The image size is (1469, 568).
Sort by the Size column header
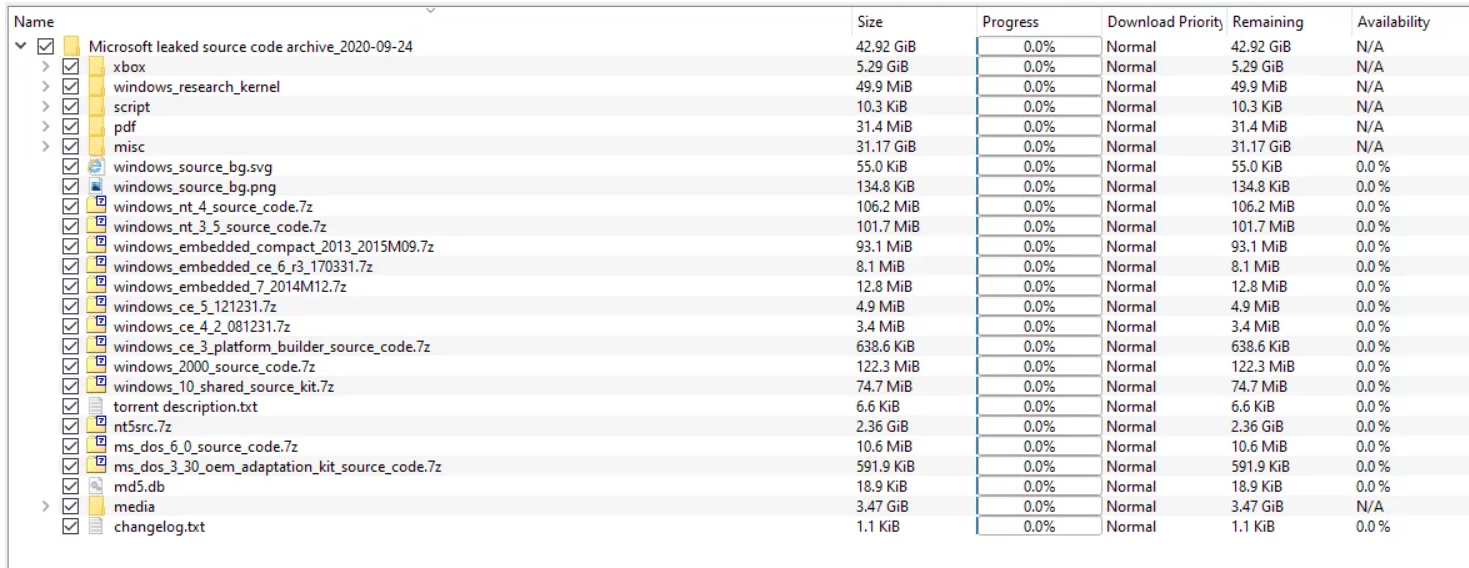pos(870,22)
